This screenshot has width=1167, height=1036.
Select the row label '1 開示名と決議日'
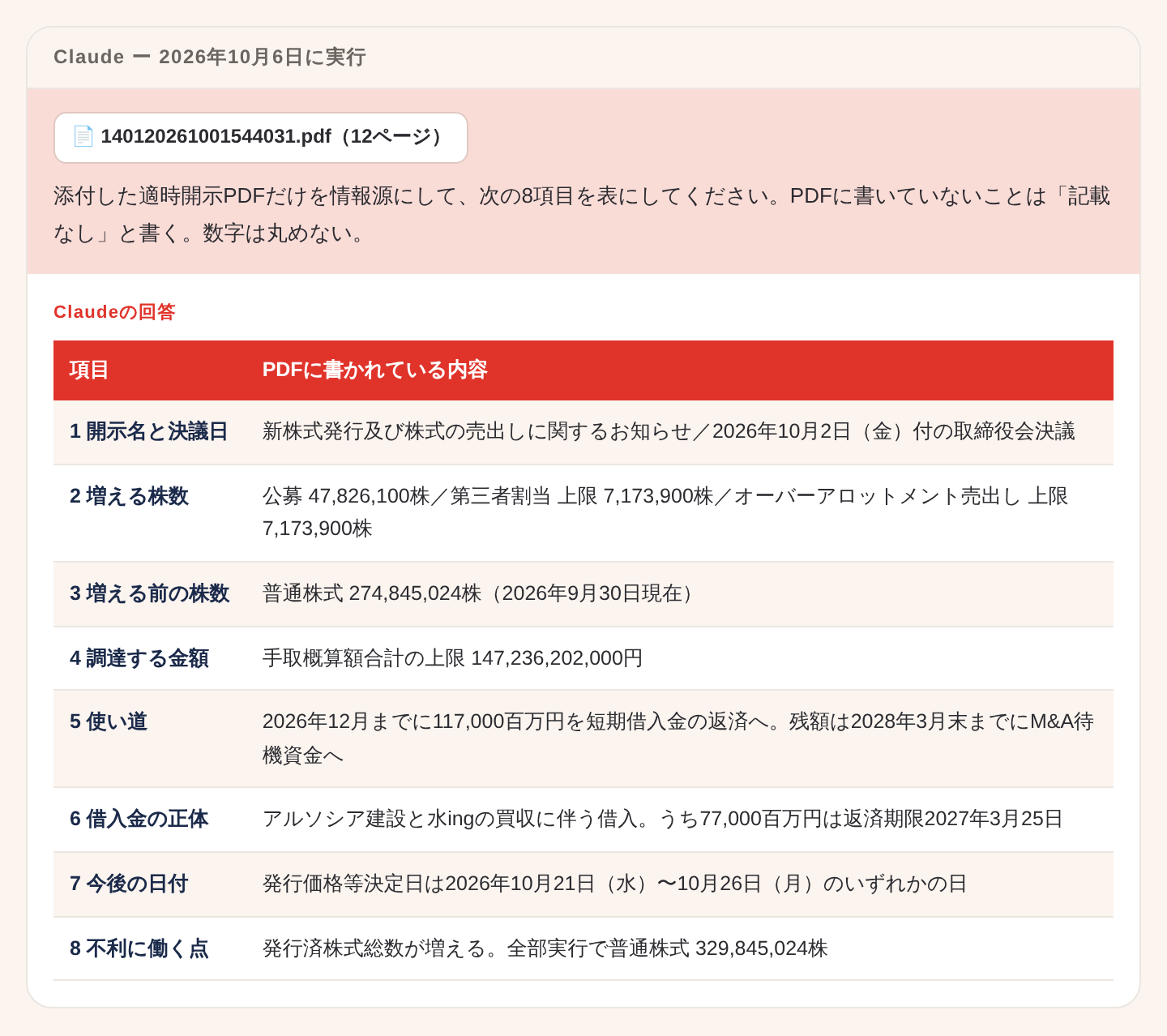pyautogui.click(x=149, y=431)
